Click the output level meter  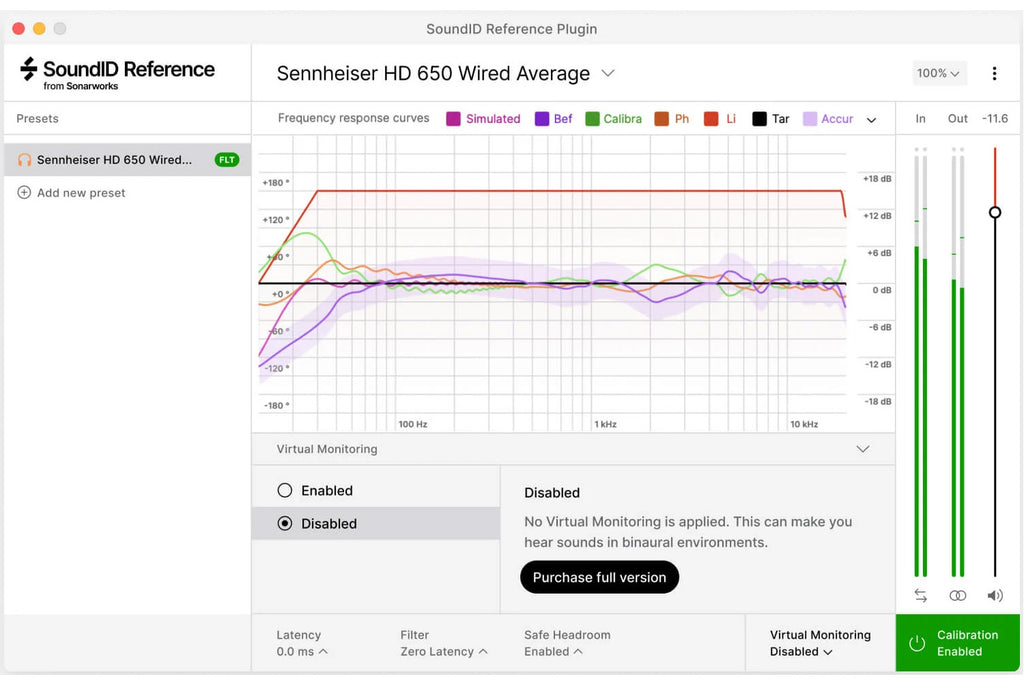[958, 362]
